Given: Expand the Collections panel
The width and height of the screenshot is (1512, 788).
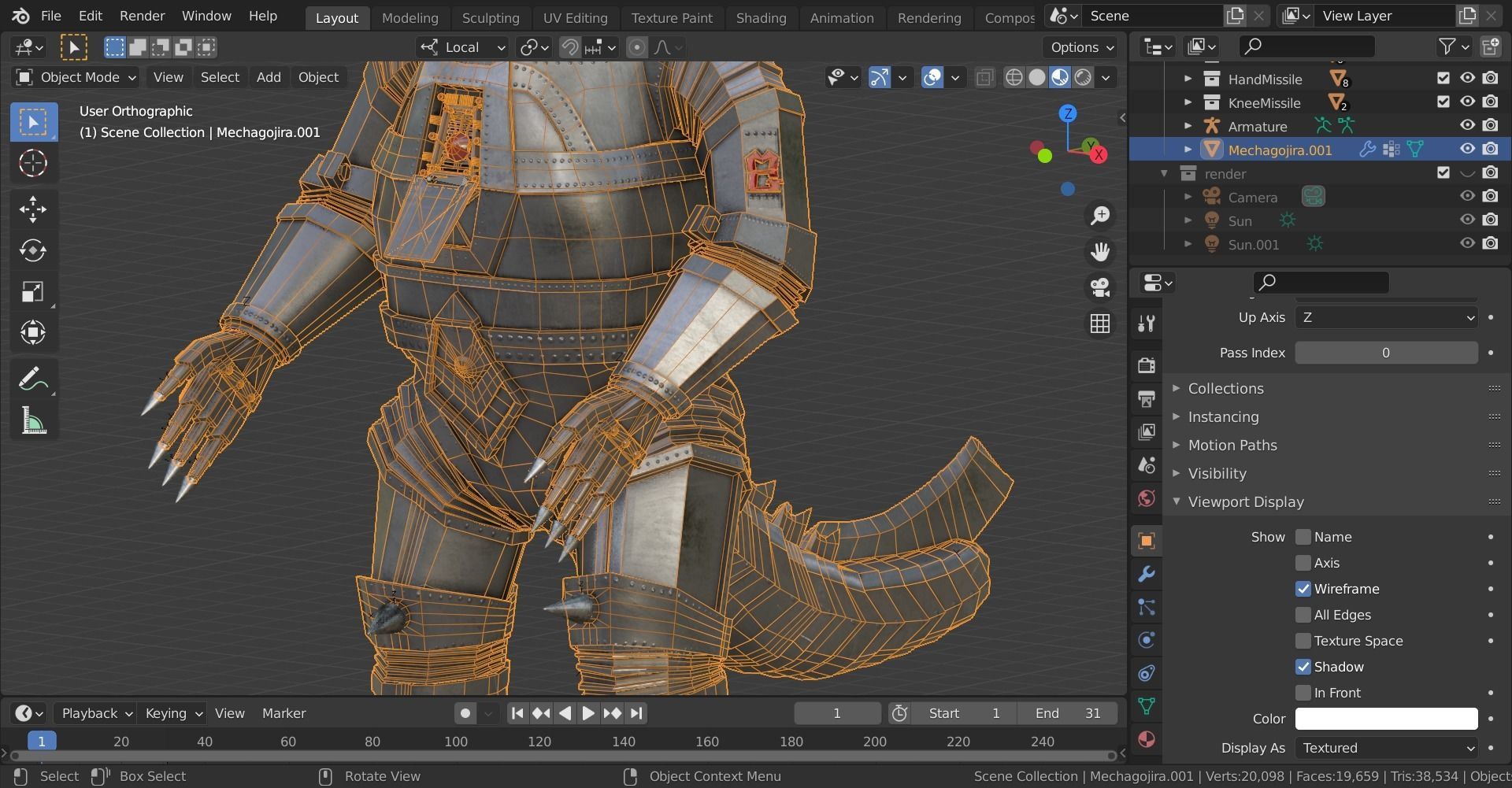Looking at the screenshot, I should coord(1225,388).
